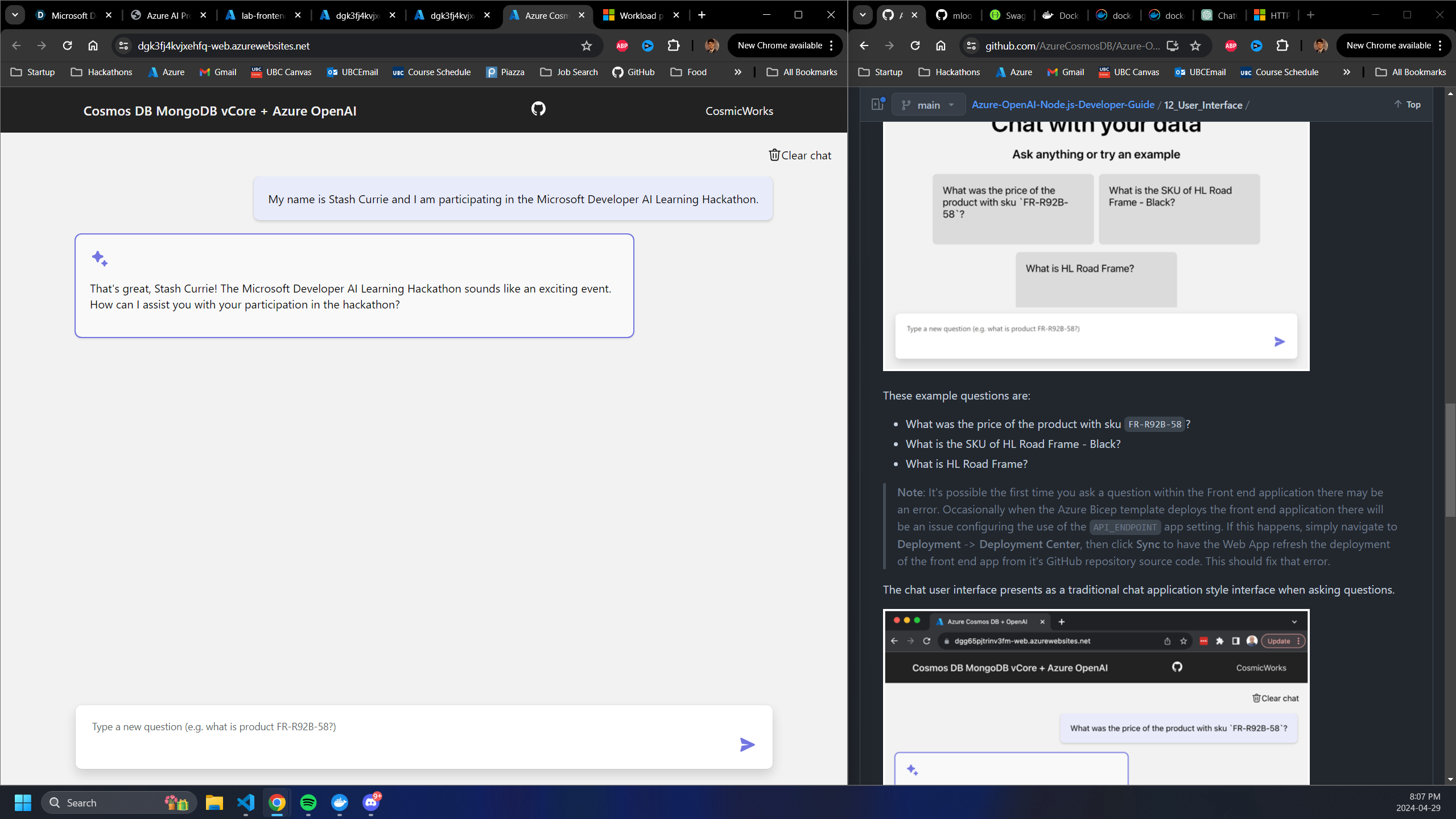1456x819 pixels.
Task: Expand hidden bookmarks chevron in left browser
Action: [737, 72]
